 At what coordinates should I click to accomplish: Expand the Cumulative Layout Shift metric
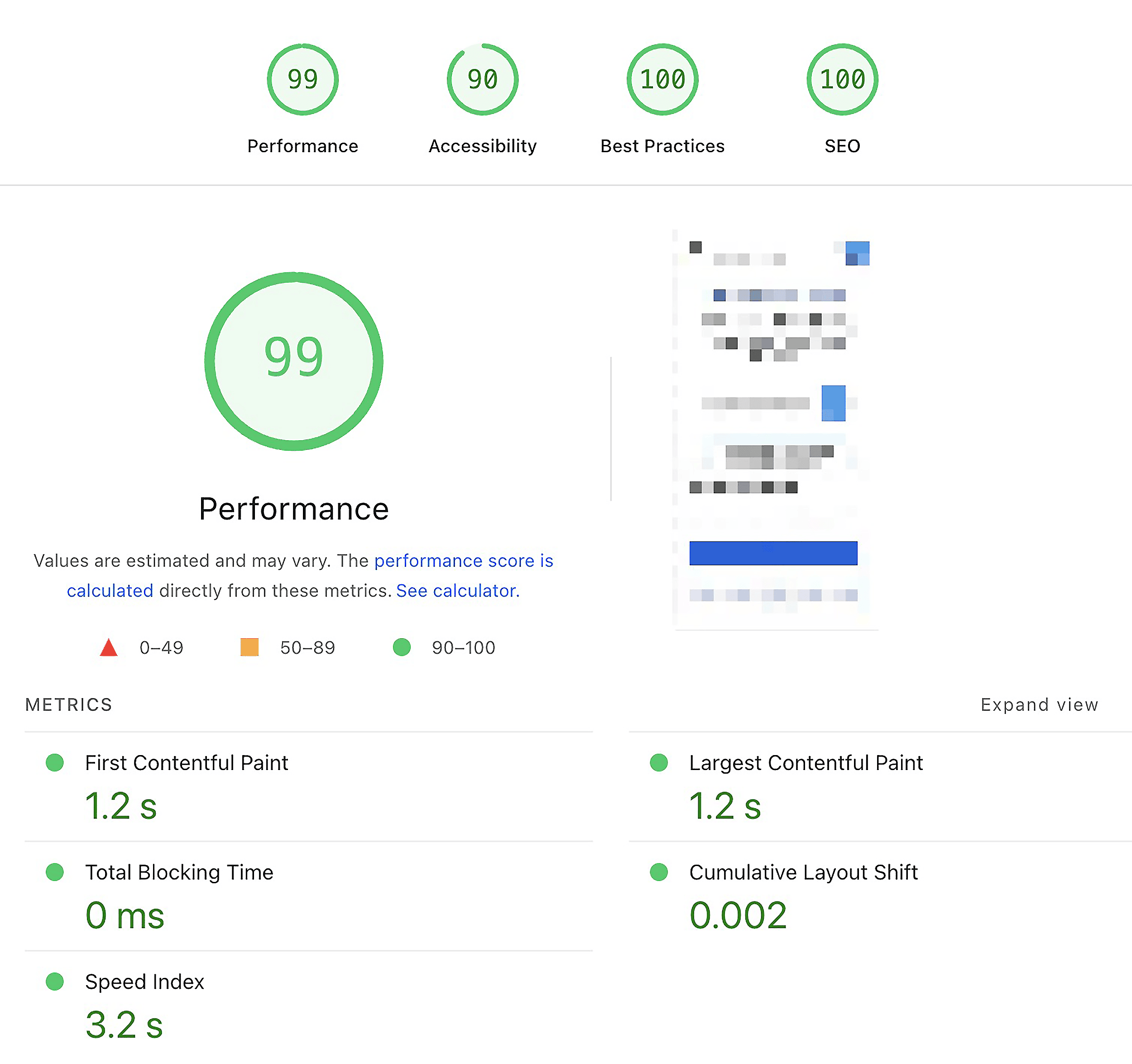pos(803,872)
